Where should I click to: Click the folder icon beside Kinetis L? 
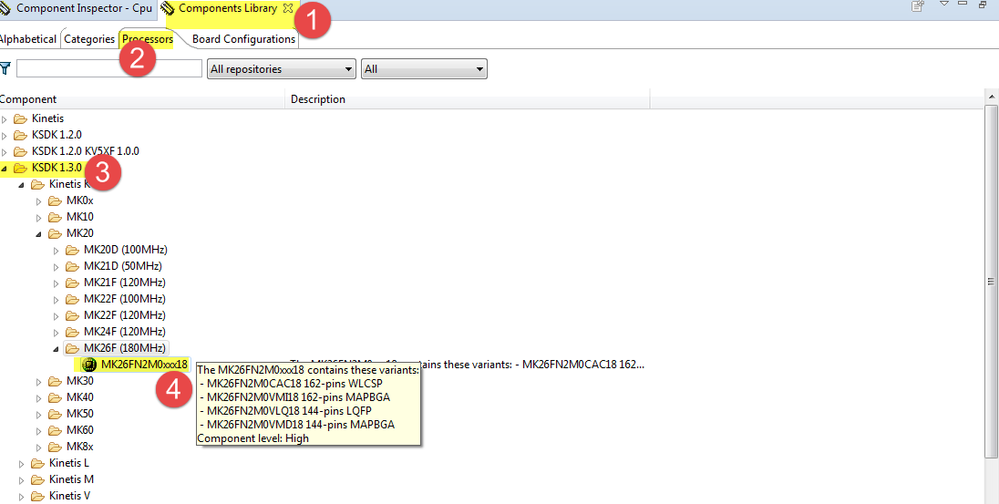point(38,463)
